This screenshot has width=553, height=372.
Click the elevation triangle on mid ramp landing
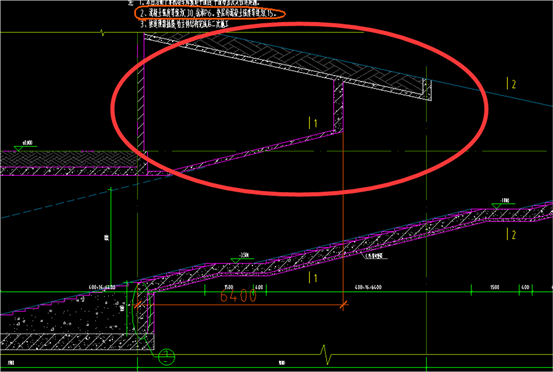235,261
